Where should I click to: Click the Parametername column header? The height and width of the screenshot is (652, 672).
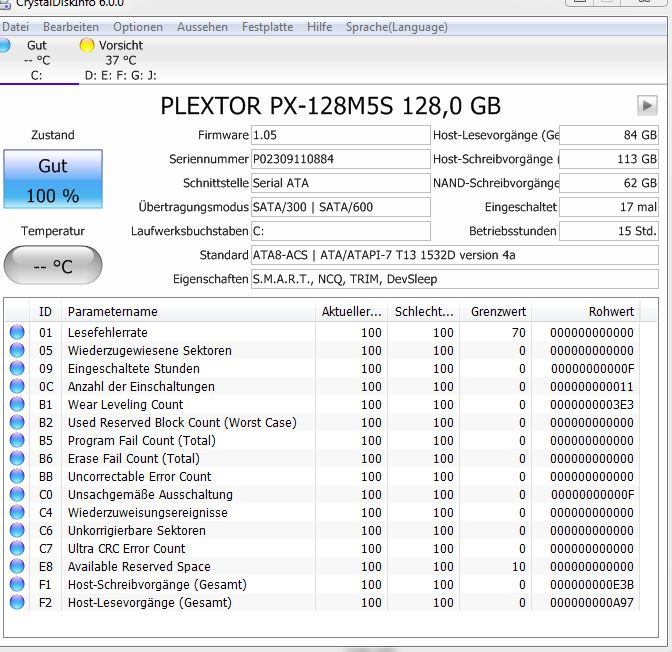[x=188, y=312]
